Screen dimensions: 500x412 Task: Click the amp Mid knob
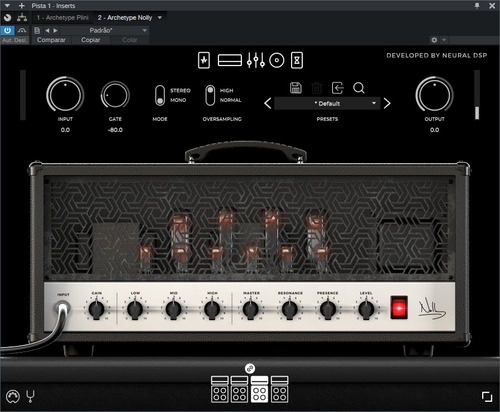click(173, 309)
